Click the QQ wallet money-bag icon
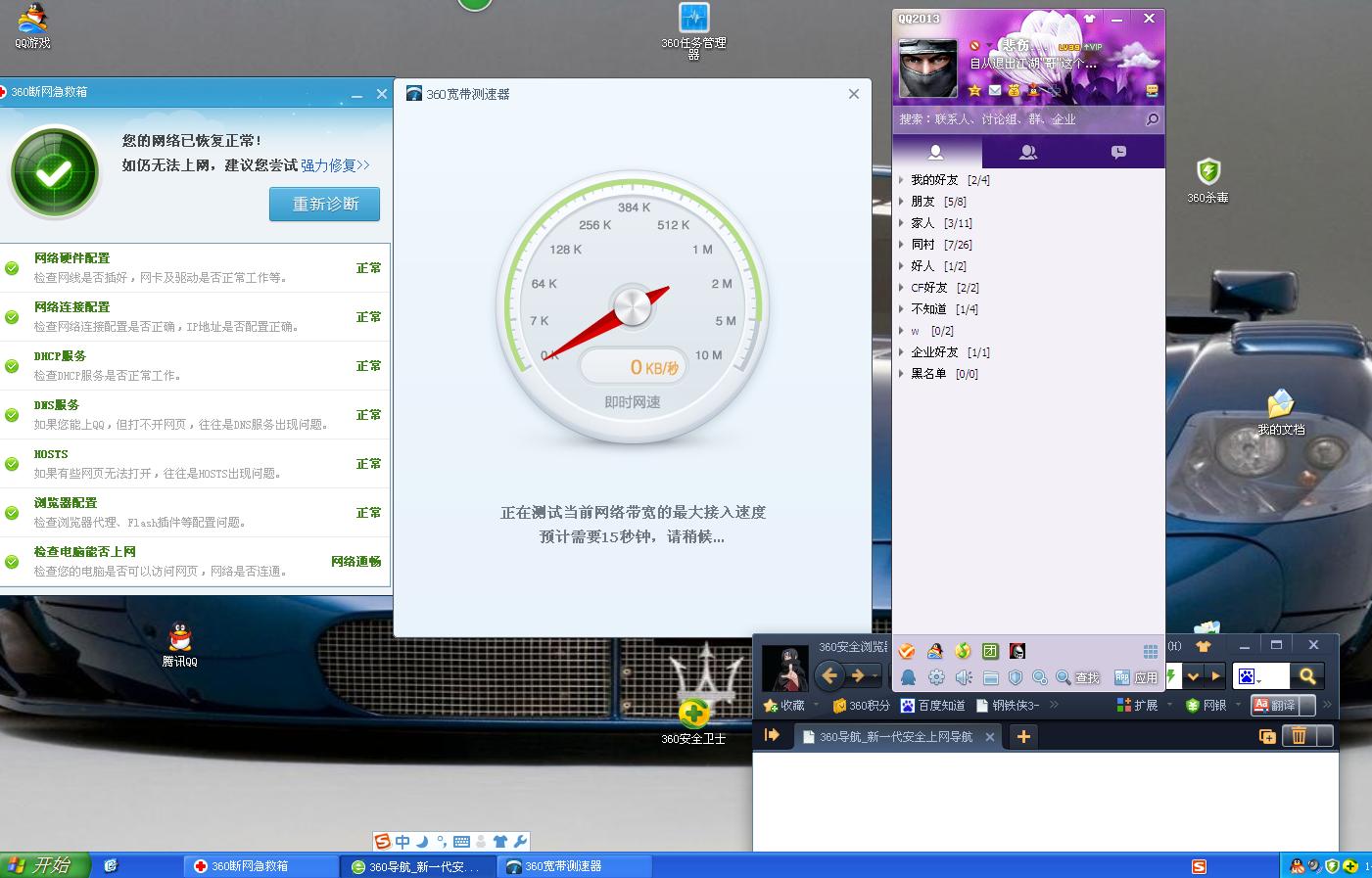Image resolution: width=1372 pixels, height=878 pixels. (1014, 90)
